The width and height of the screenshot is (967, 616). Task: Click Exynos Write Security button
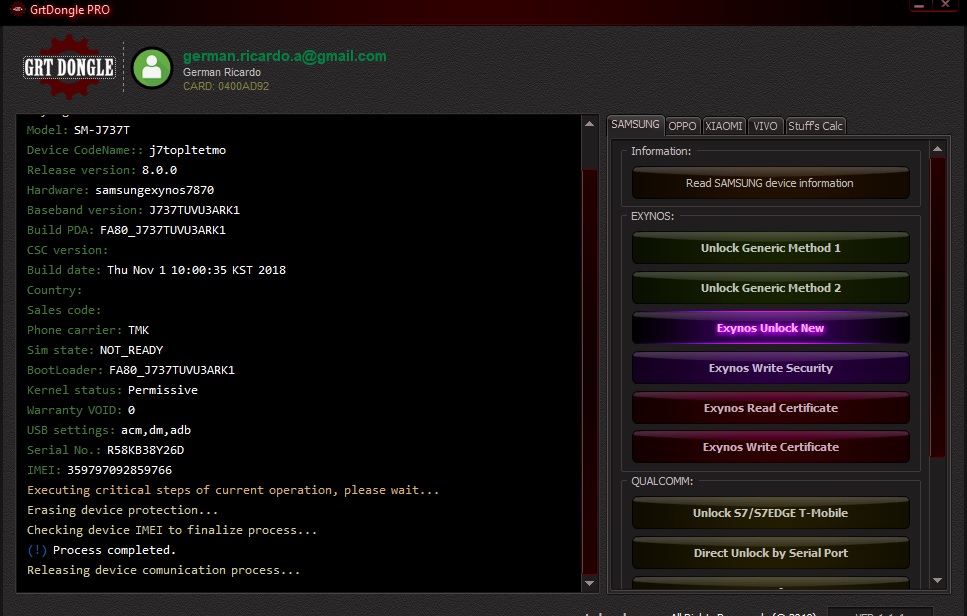click(x=770, y=368)
